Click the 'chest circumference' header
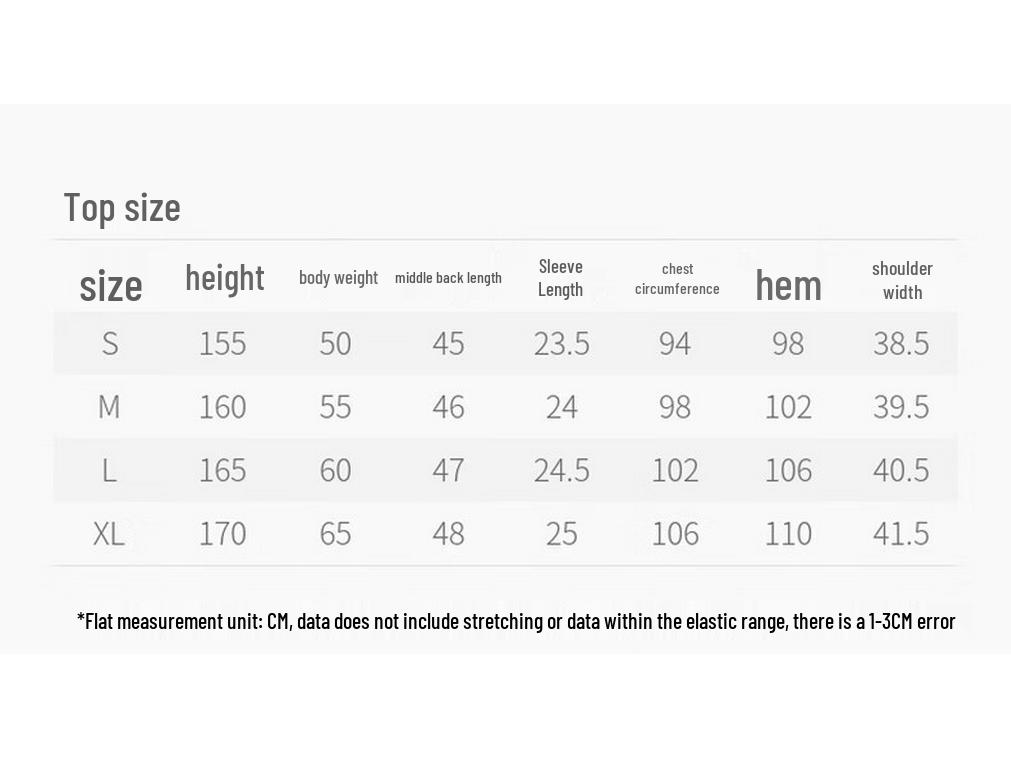Image resolution: width=1011 pixels, height=759 pixels. click(677, 279)
